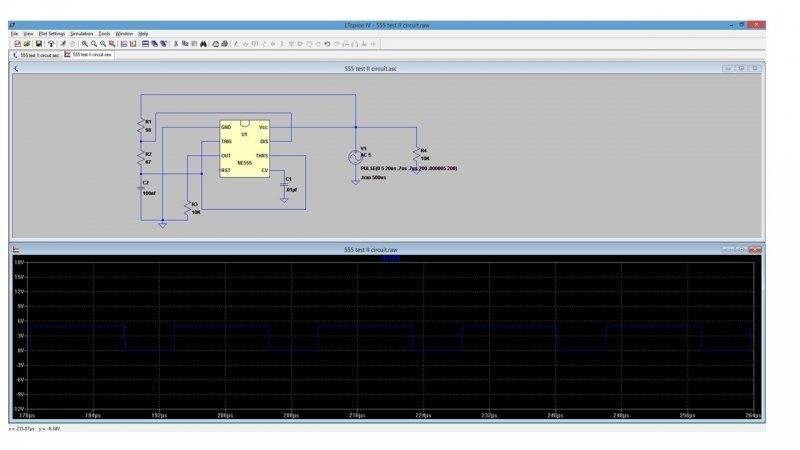This screenshot has height=450, width=800.
Task: Run the simulation with the running-man icon
Action: (x=63, y=44)
